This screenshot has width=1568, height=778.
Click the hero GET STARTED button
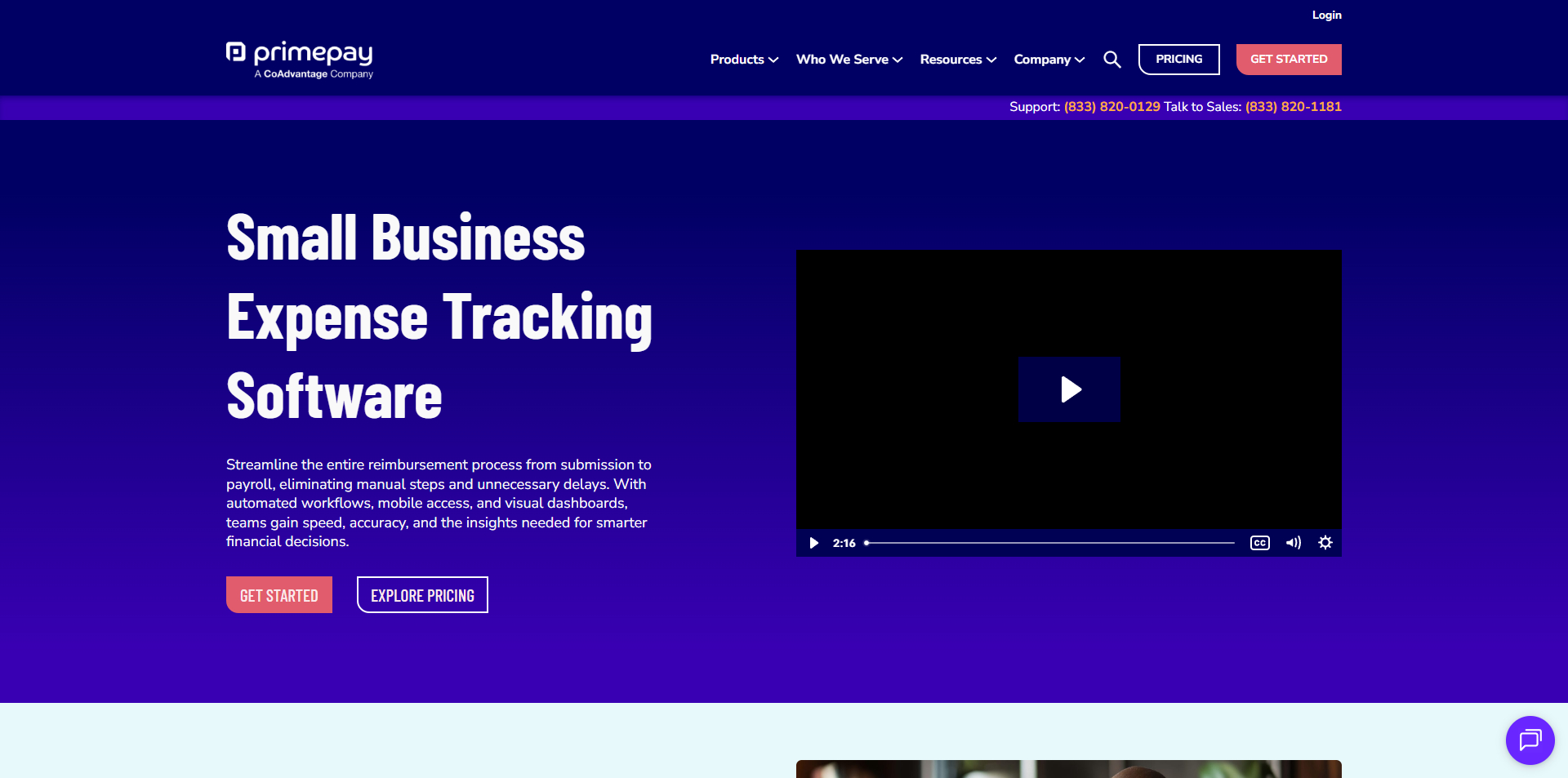pos(279,595)
